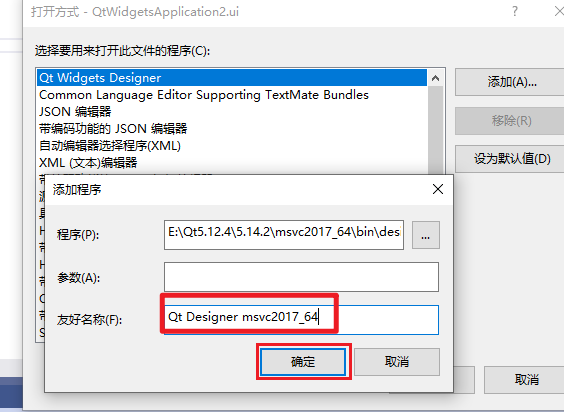Viewport: 564px width, 412px height.
Task: Click the list scrollbar up arrow
Action: 436,78
